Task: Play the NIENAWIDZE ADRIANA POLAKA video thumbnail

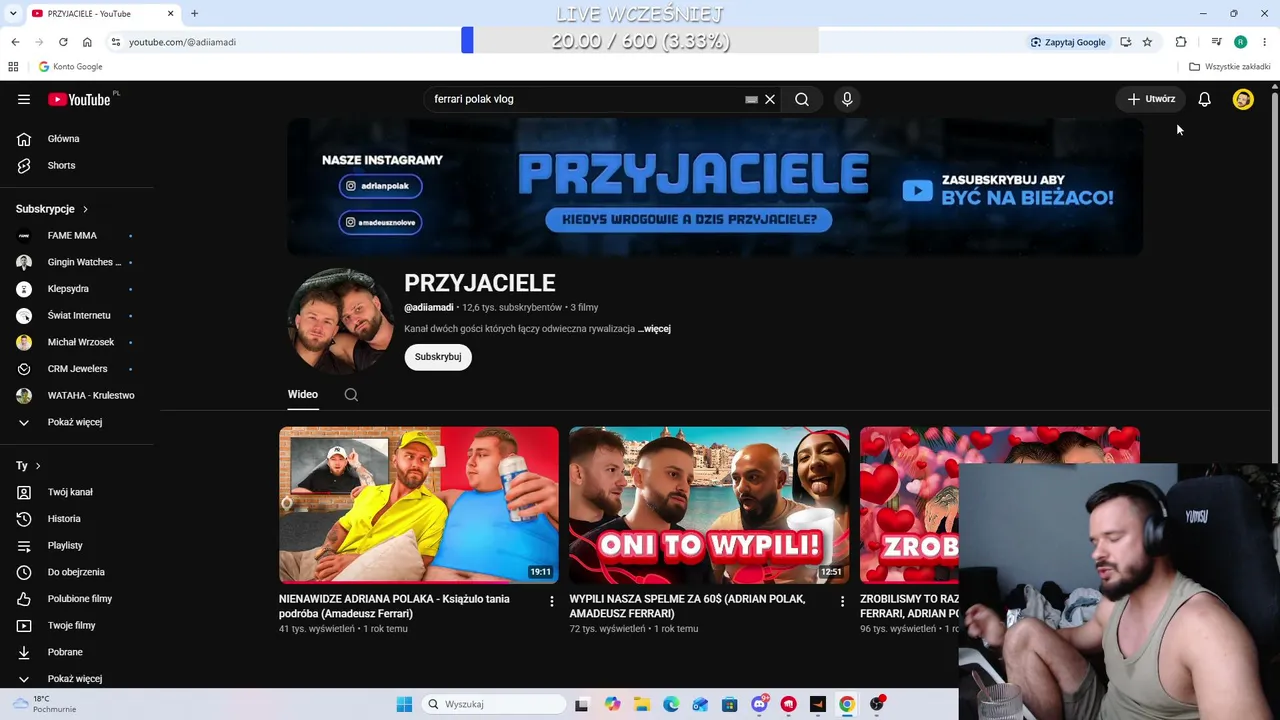Action: click(x=419, y=505)
